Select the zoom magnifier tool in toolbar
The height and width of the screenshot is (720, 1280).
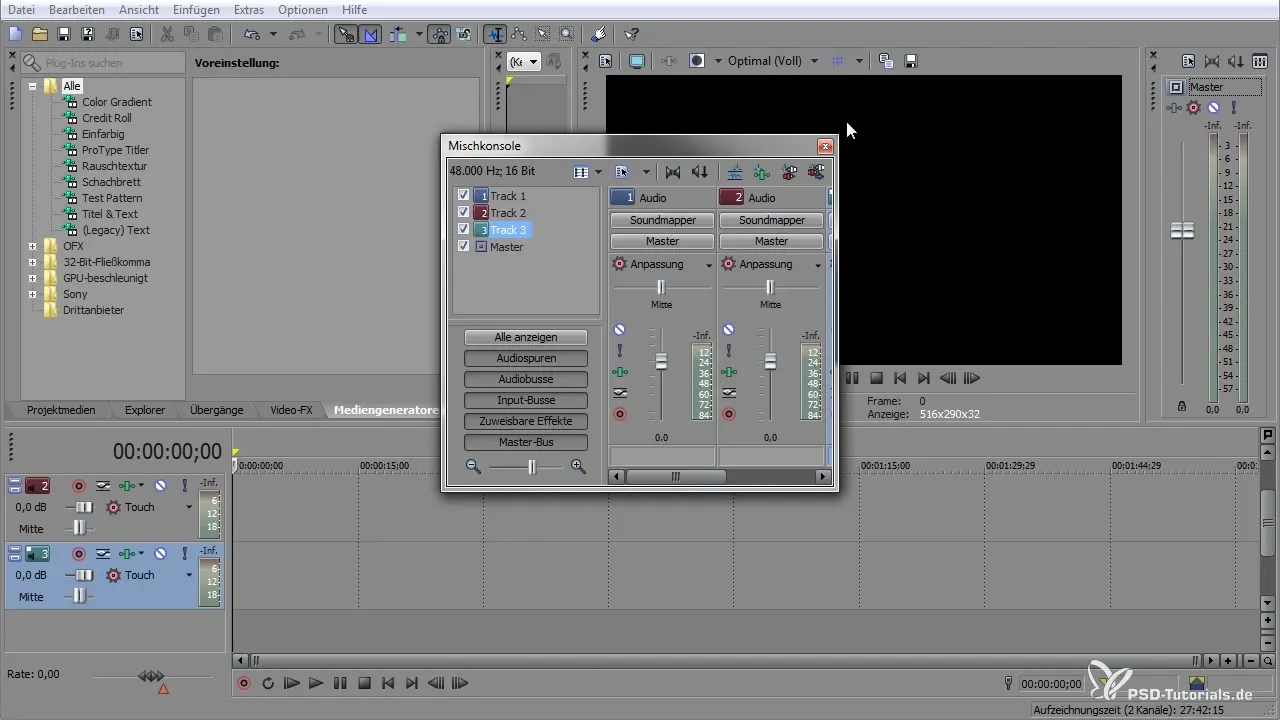pyautogui.click(x=566, y=34)
